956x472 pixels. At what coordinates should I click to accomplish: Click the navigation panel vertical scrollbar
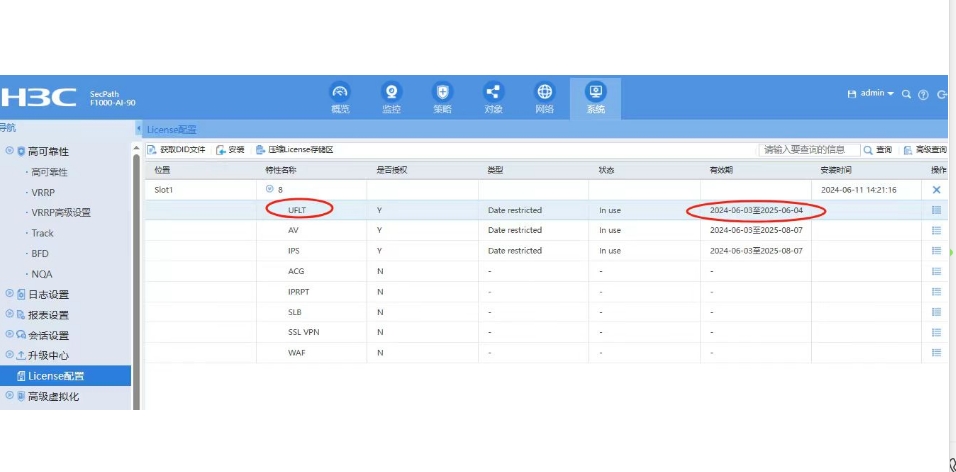click(x=137, y=281)
